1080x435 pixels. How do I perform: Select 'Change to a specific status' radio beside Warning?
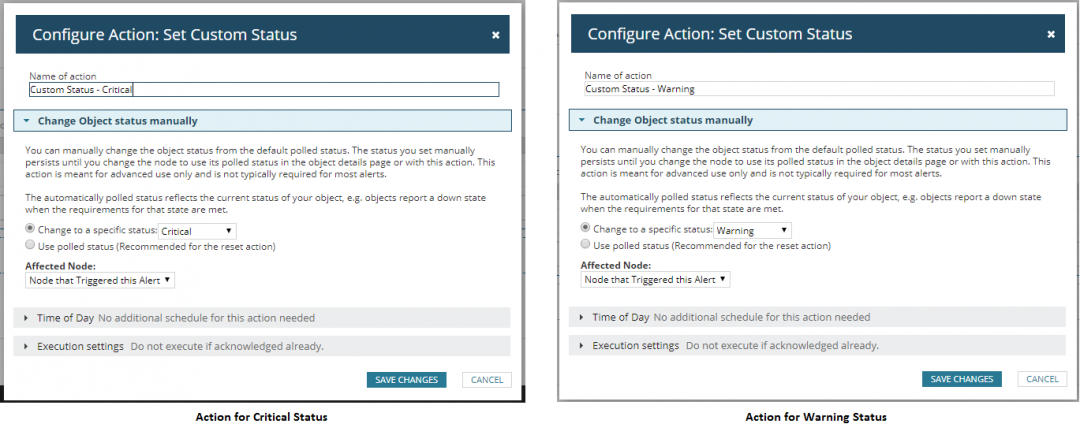tap(585, 229)
